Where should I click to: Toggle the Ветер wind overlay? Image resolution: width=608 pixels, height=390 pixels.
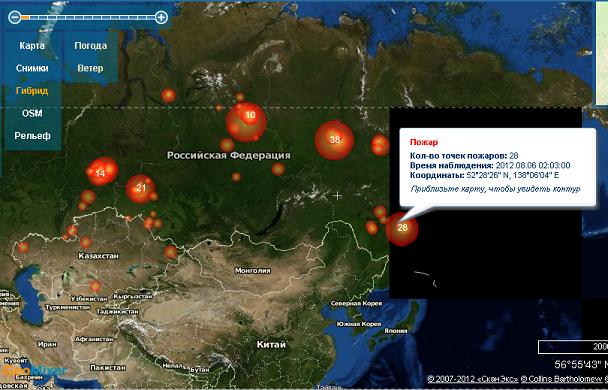[x=90, y=68]
